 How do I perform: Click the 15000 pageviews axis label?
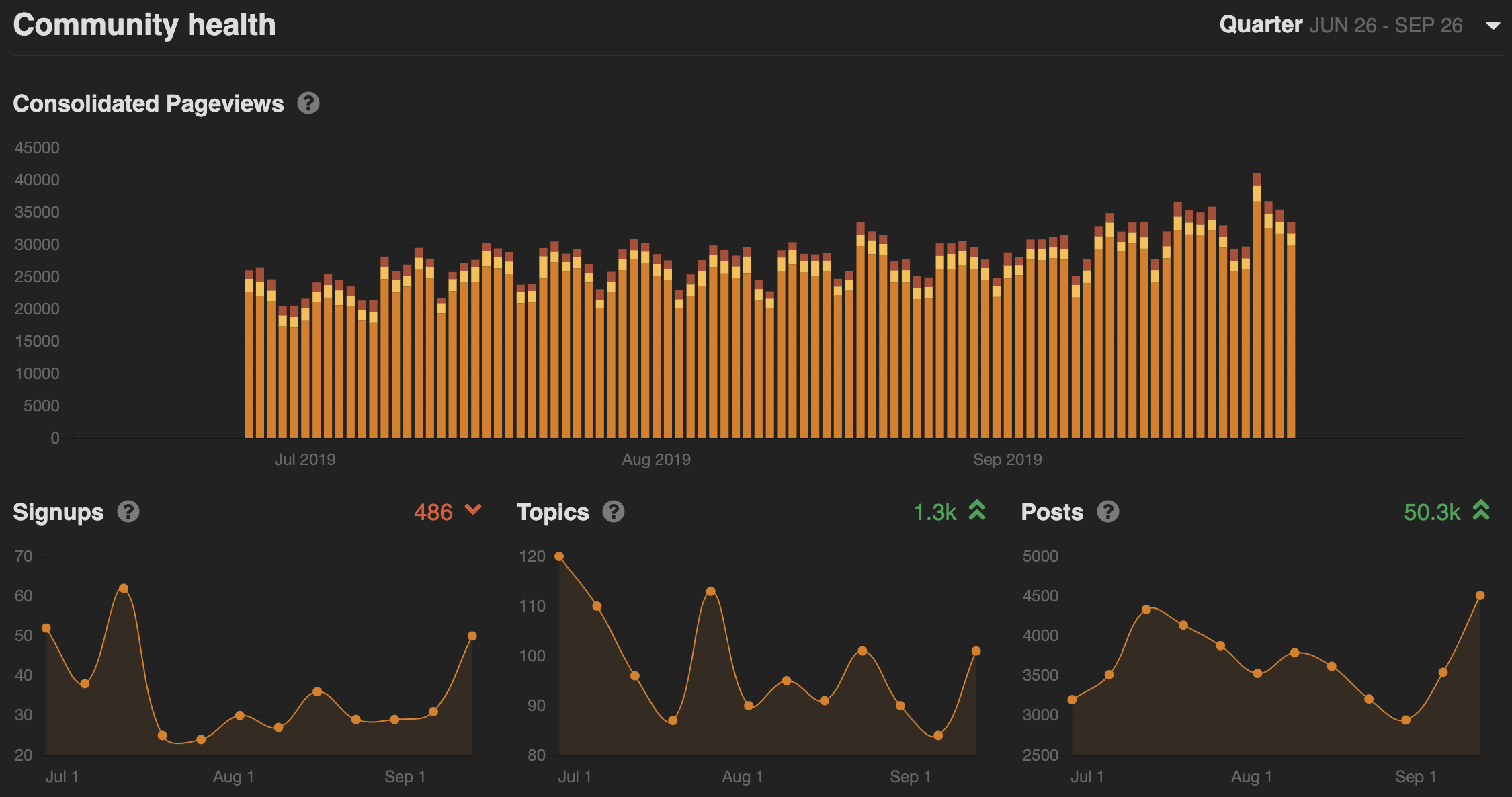(38, 341)
